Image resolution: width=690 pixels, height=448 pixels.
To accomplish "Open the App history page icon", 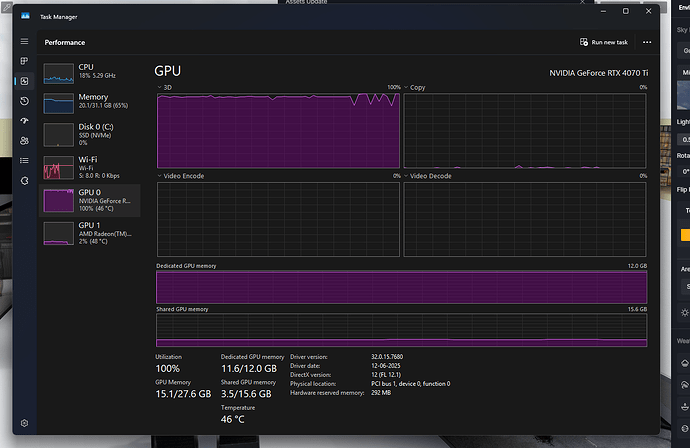I will pos(24,101).
